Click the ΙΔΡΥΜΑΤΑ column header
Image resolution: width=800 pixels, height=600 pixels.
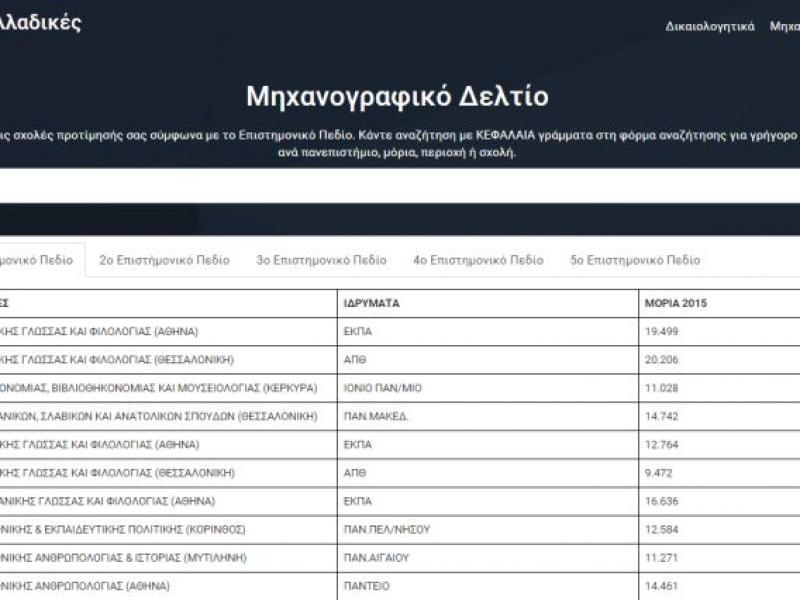tap(371, 303)
